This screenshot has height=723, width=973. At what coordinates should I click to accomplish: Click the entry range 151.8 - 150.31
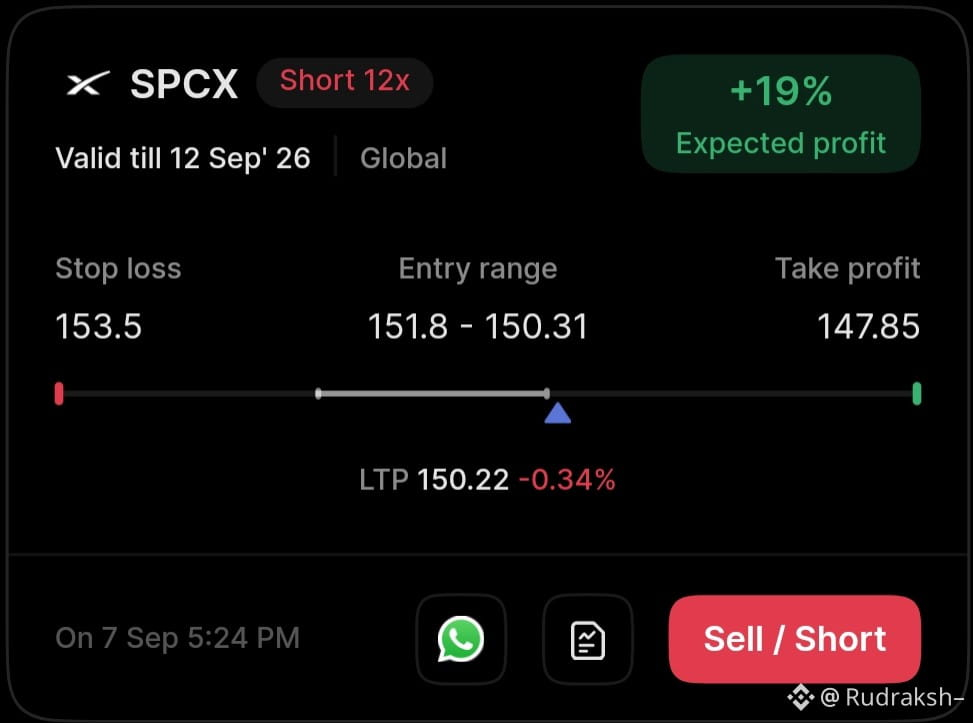[477, 326]
